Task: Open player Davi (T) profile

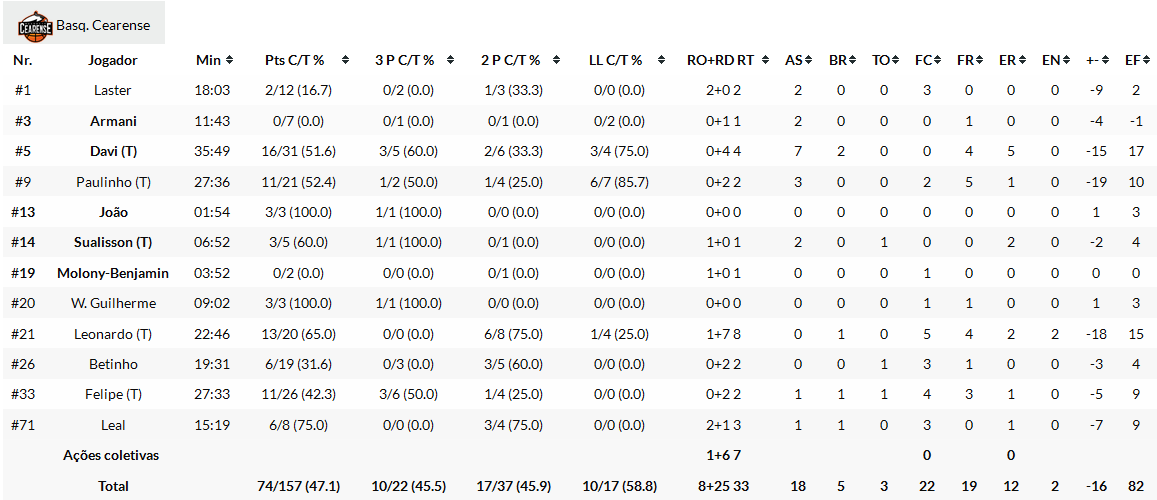Action: (x=113, y=151)
